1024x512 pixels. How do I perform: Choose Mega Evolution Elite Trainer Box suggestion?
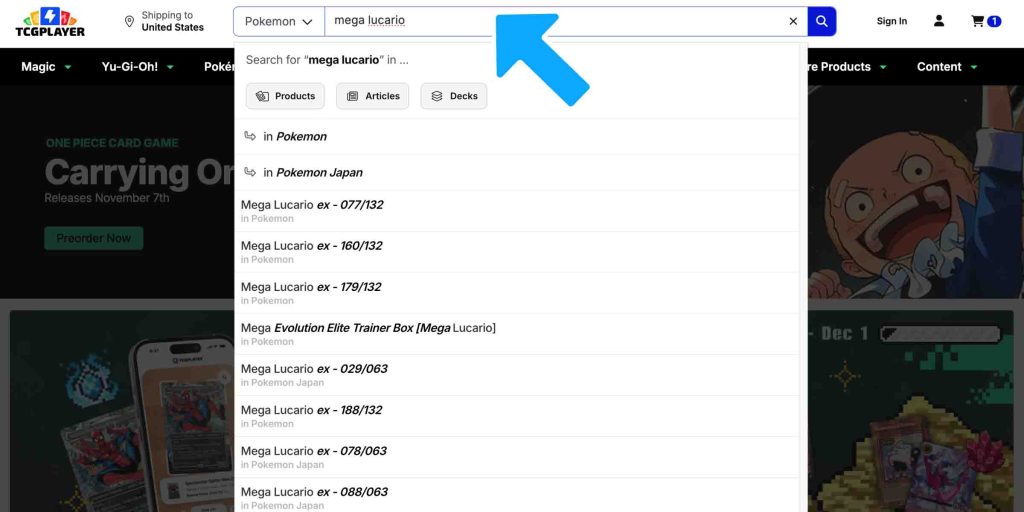[x=368, y=328]
